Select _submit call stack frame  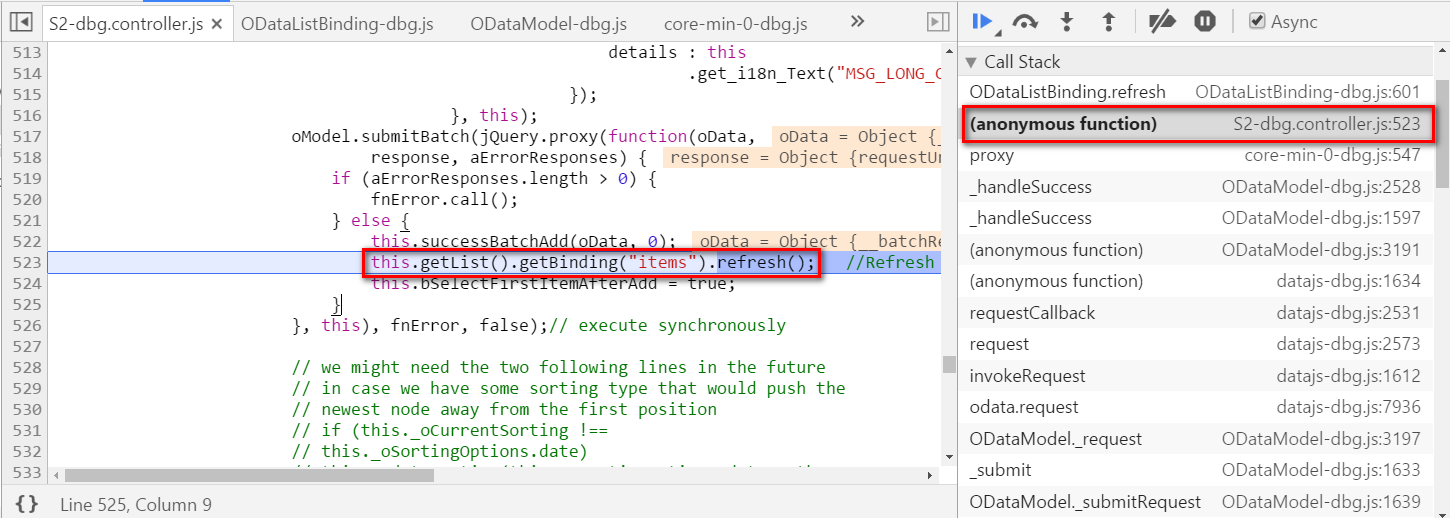coord(1195,470)
